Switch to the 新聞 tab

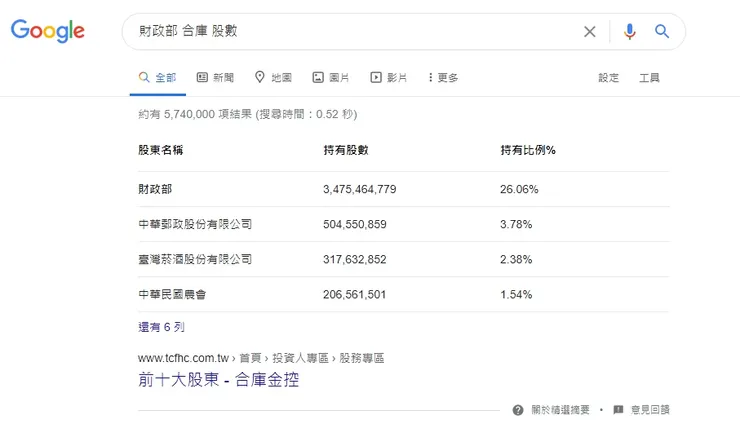pos(215,78)
